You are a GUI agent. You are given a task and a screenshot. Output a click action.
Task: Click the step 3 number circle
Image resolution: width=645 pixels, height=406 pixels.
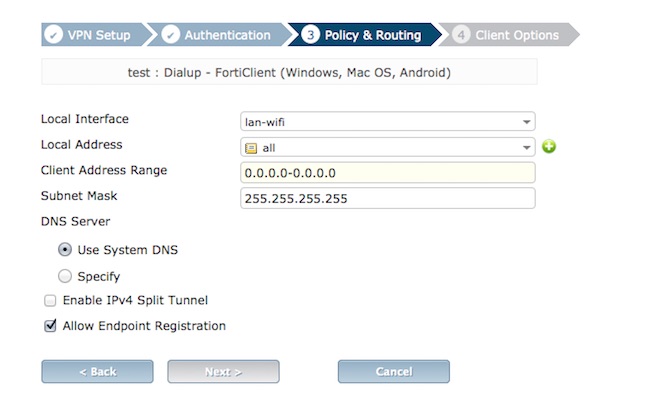[x=310, y=35]
